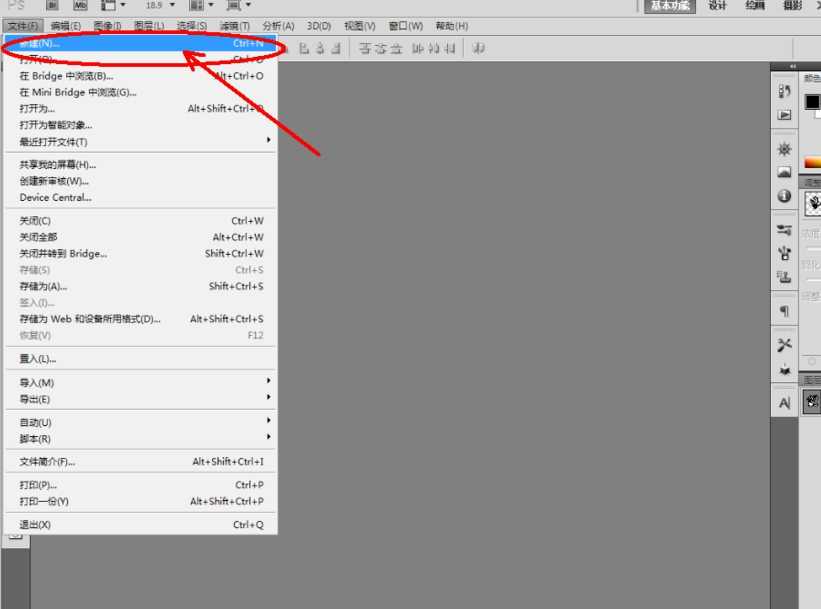Open the 编辑 menu
This screenshot has width=821, height=609.
point(64,25)
